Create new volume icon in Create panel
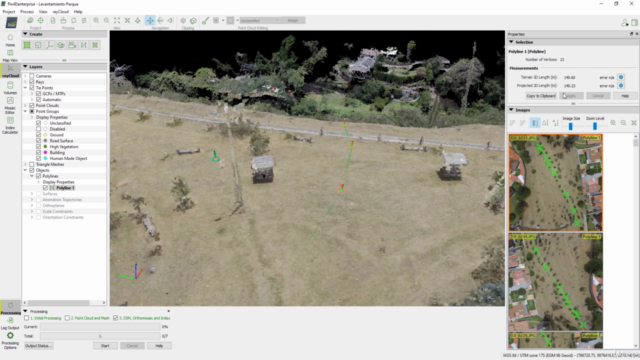Image resolution: width=640 pixels, height=360 pixels. click(x=61, y=45)
